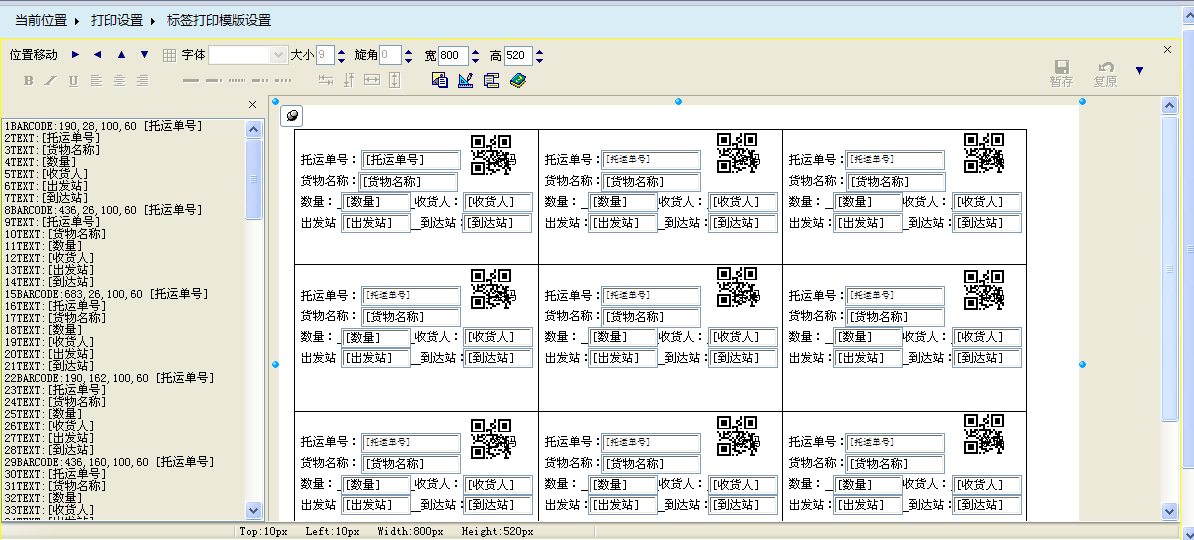Click the 旋角 rotation input field

[390, 56]
